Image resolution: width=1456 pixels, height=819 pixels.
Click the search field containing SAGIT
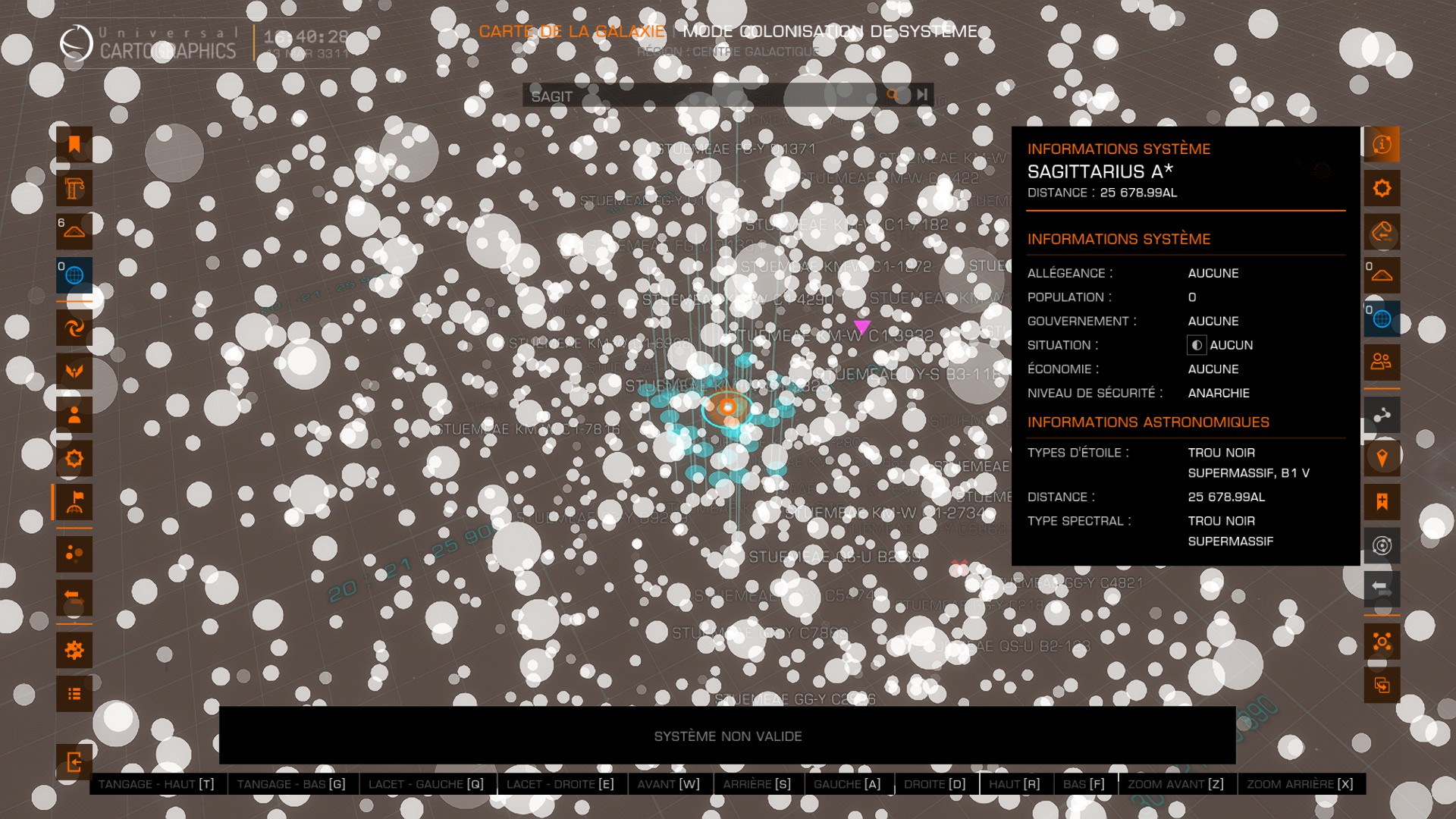click(x=701, y=96)
